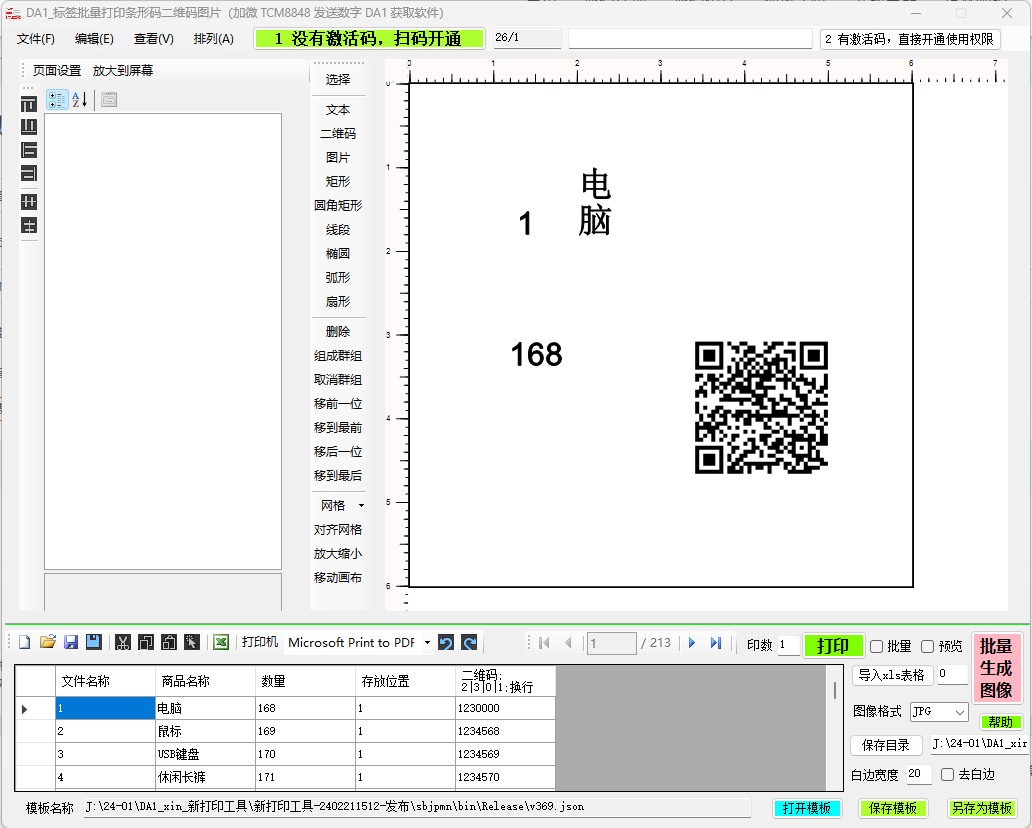Click 有激活码，直接开通使用权限 button

pos(910,39)
